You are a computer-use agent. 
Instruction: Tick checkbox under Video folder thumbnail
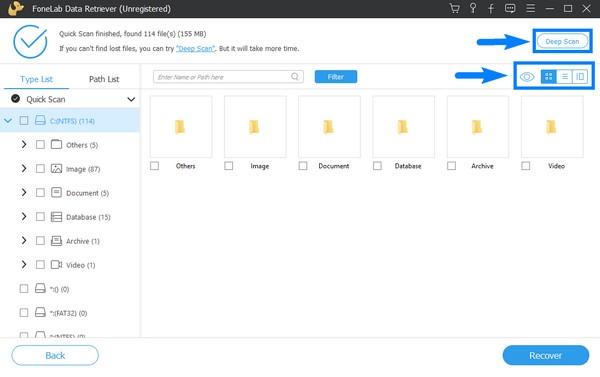(525, 166)
